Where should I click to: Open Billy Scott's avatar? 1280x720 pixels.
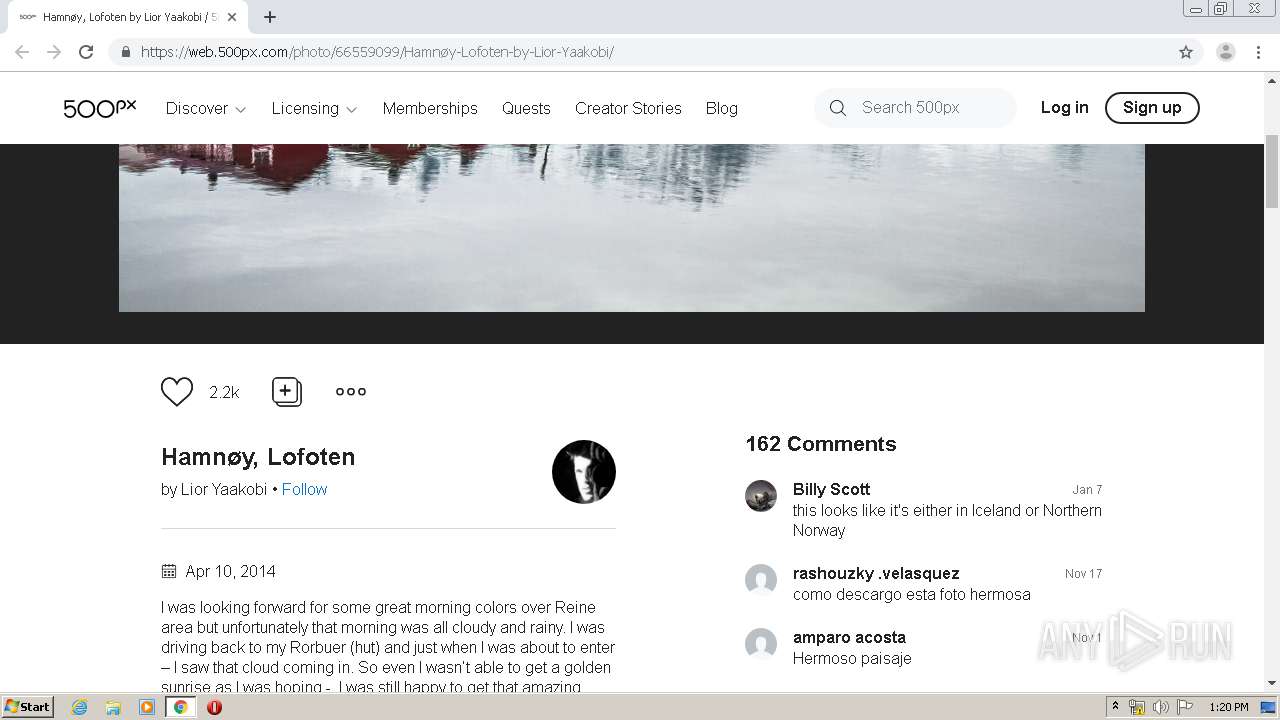point(761,496)
